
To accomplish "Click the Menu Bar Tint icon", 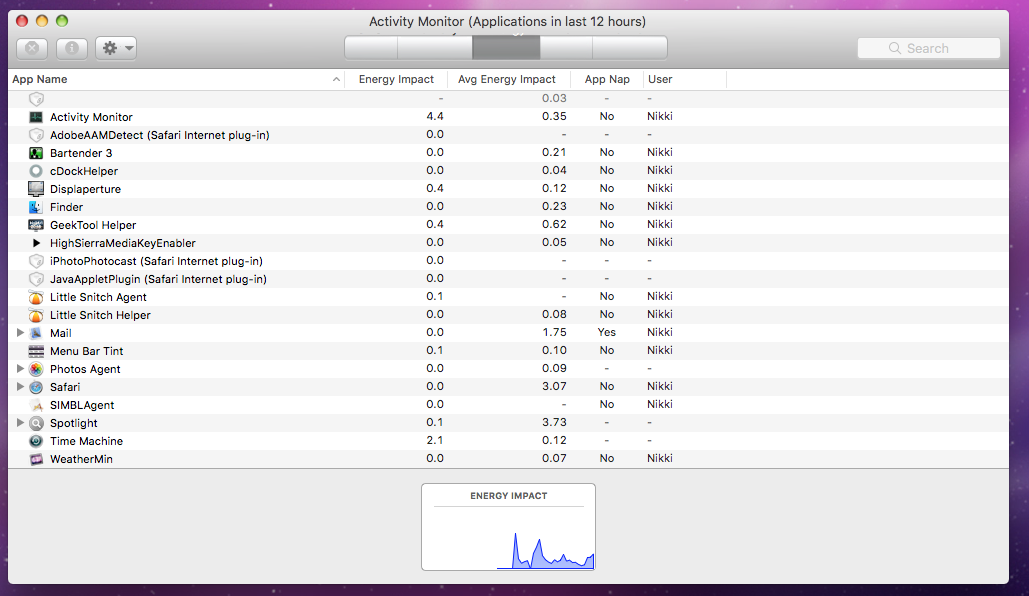I will [x=36, y=351].
